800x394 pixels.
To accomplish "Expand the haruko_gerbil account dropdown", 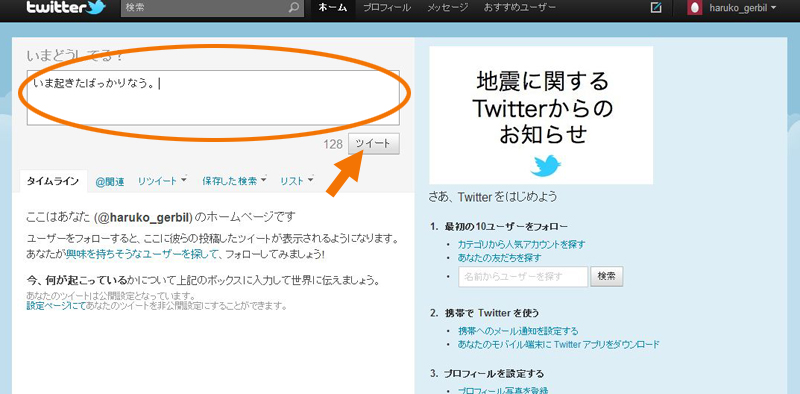I will (x=743, y=8).
